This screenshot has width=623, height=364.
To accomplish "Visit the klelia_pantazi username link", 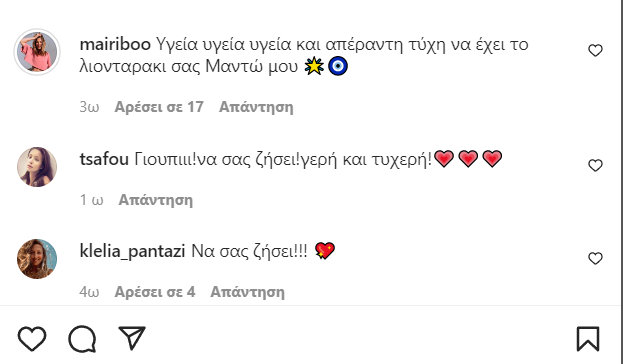I will click(x=132, y=251).
